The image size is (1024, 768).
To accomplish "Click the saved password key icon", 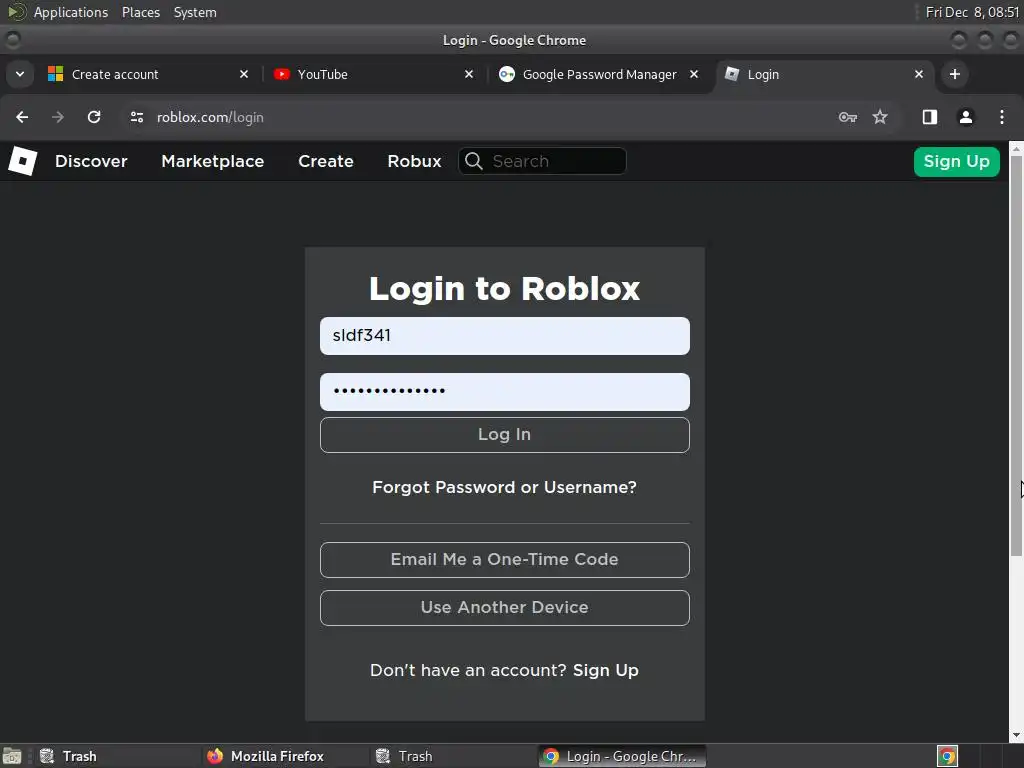I will [x=848, y=117].
